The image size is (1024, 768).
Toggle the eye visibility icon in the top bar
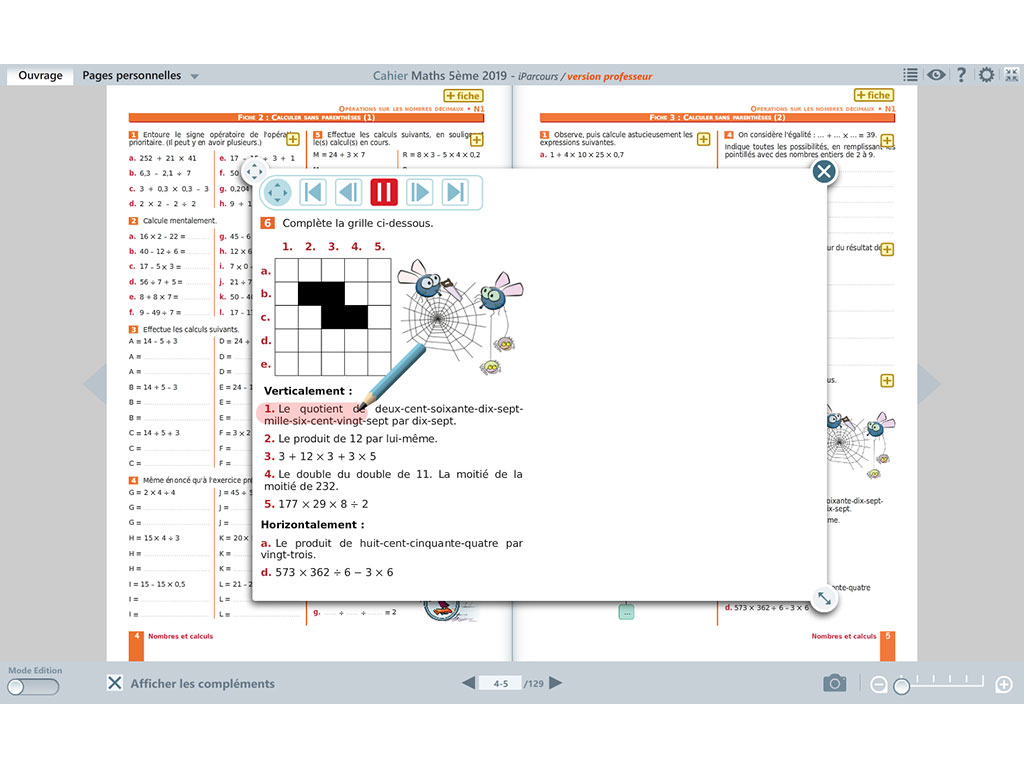[936, 75]
